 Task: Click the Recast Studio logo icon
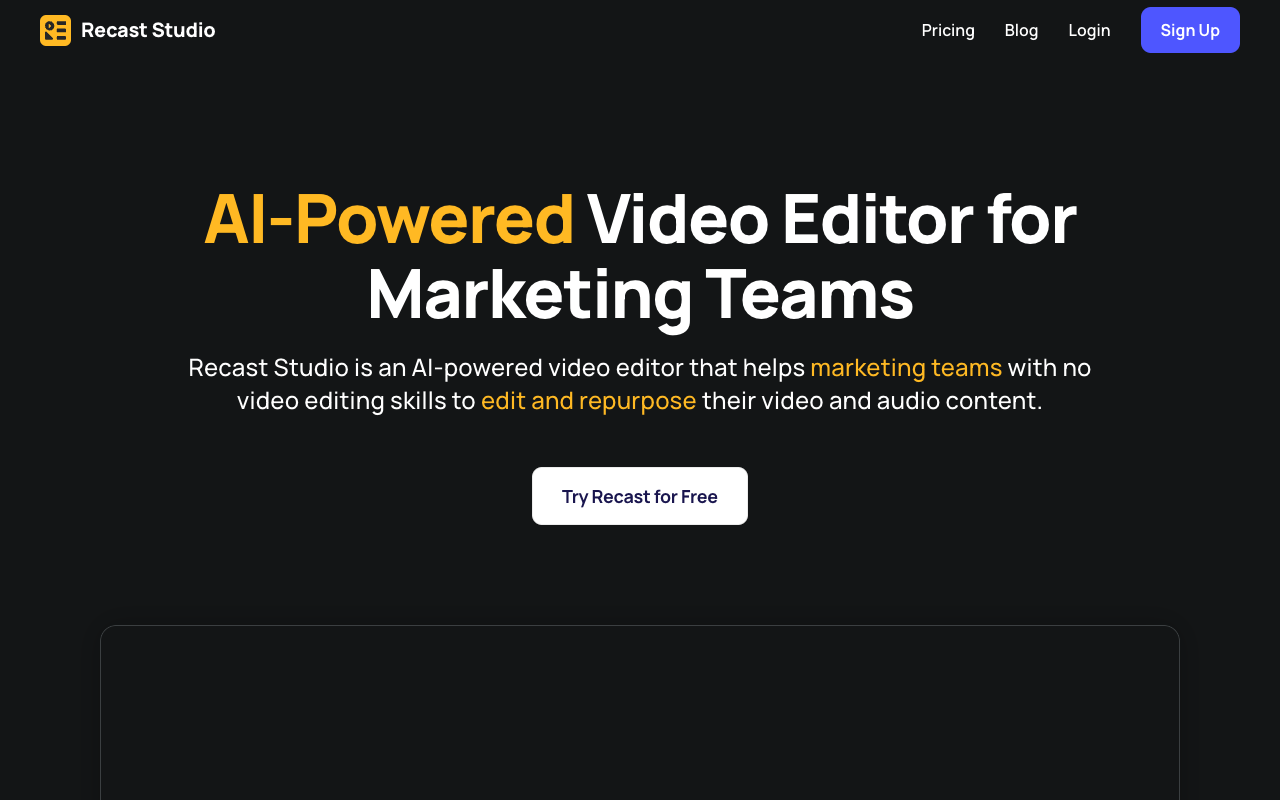pyautogui.click(x=55, y=30)
